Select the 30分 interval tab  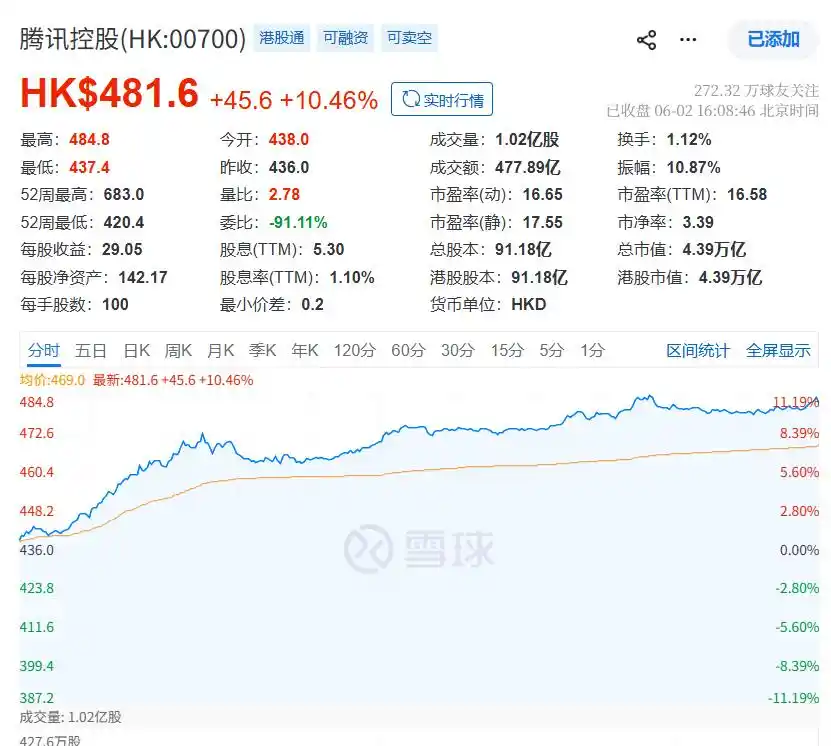tap(458, 350)
